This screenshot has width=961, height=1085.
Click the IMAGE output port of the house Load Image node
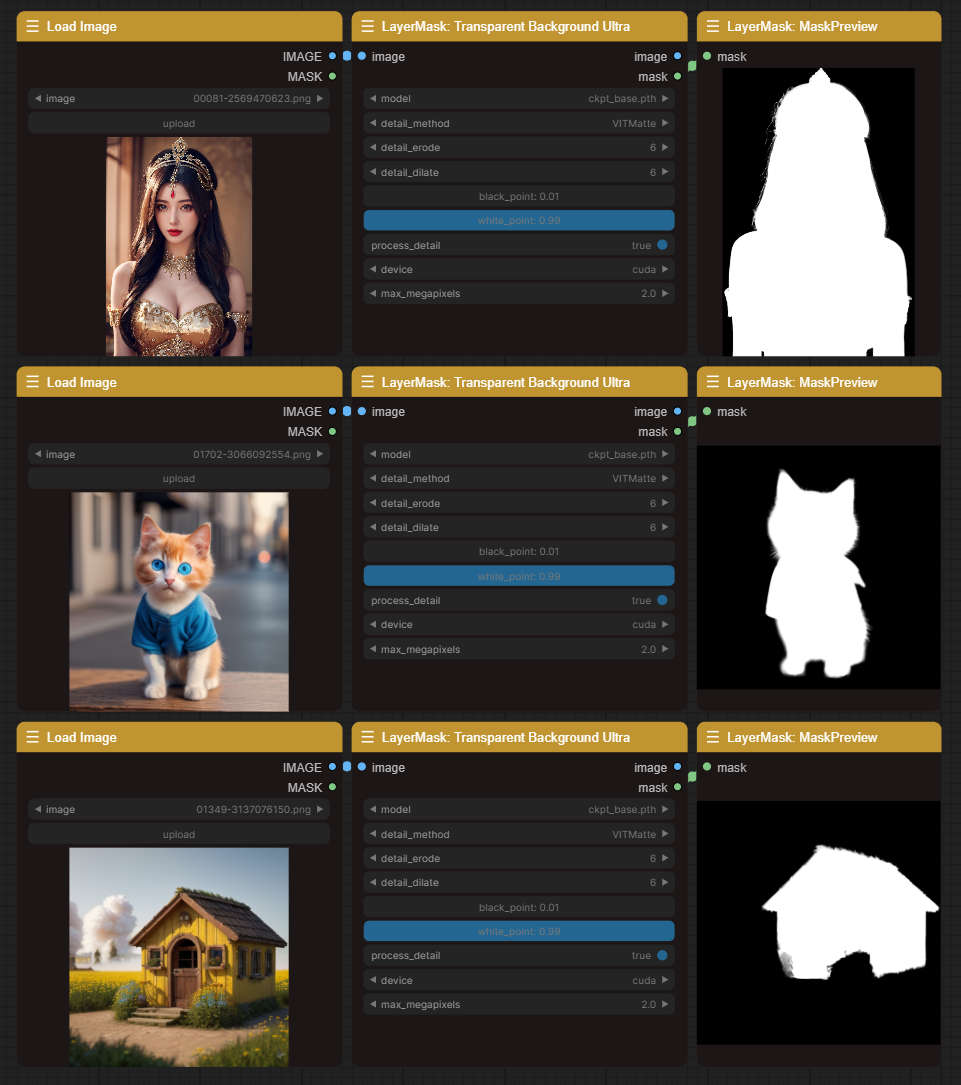click(x=332, y=768)
